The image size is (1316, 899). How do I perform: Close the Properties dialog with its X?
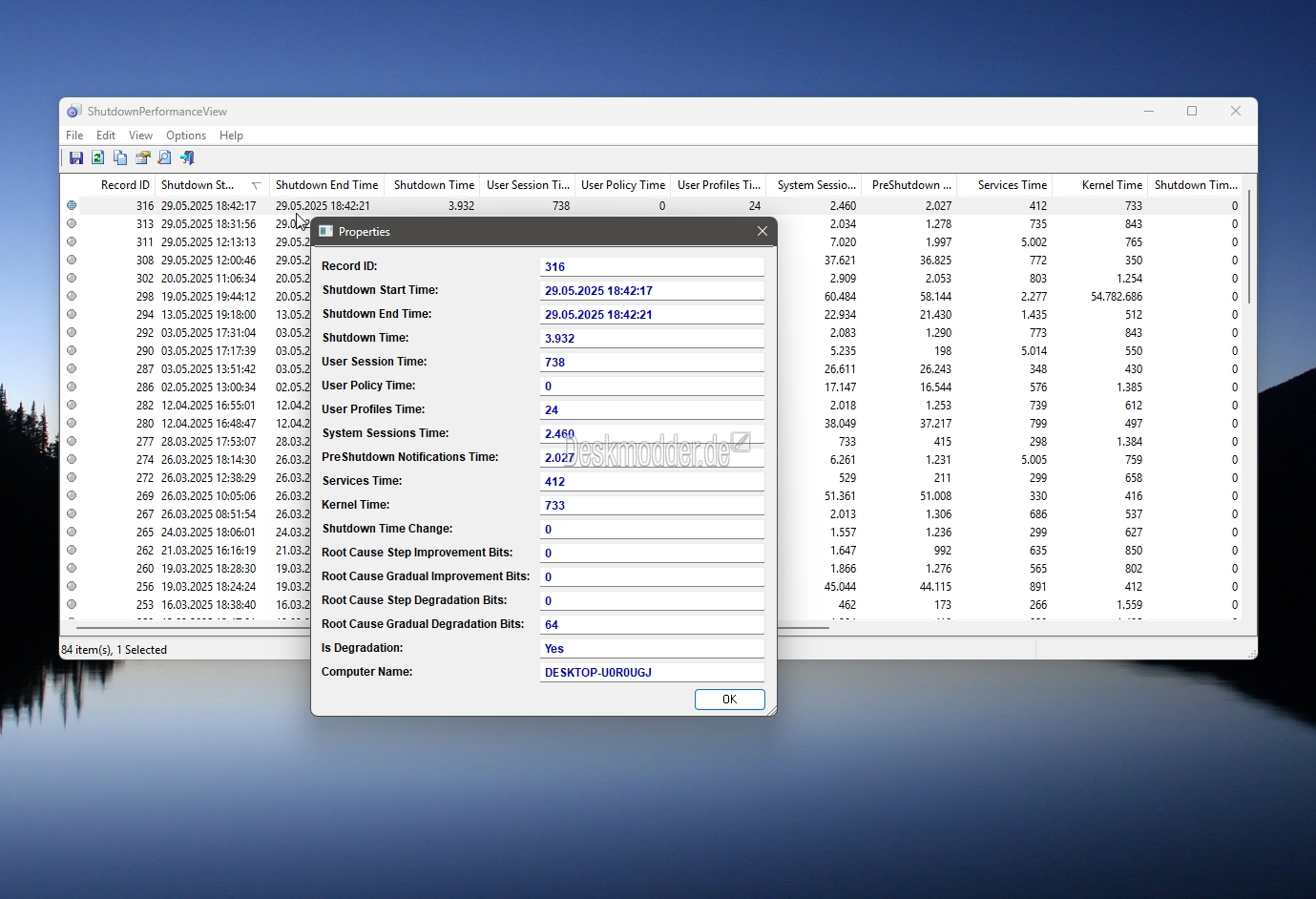[x=762, y=231]
